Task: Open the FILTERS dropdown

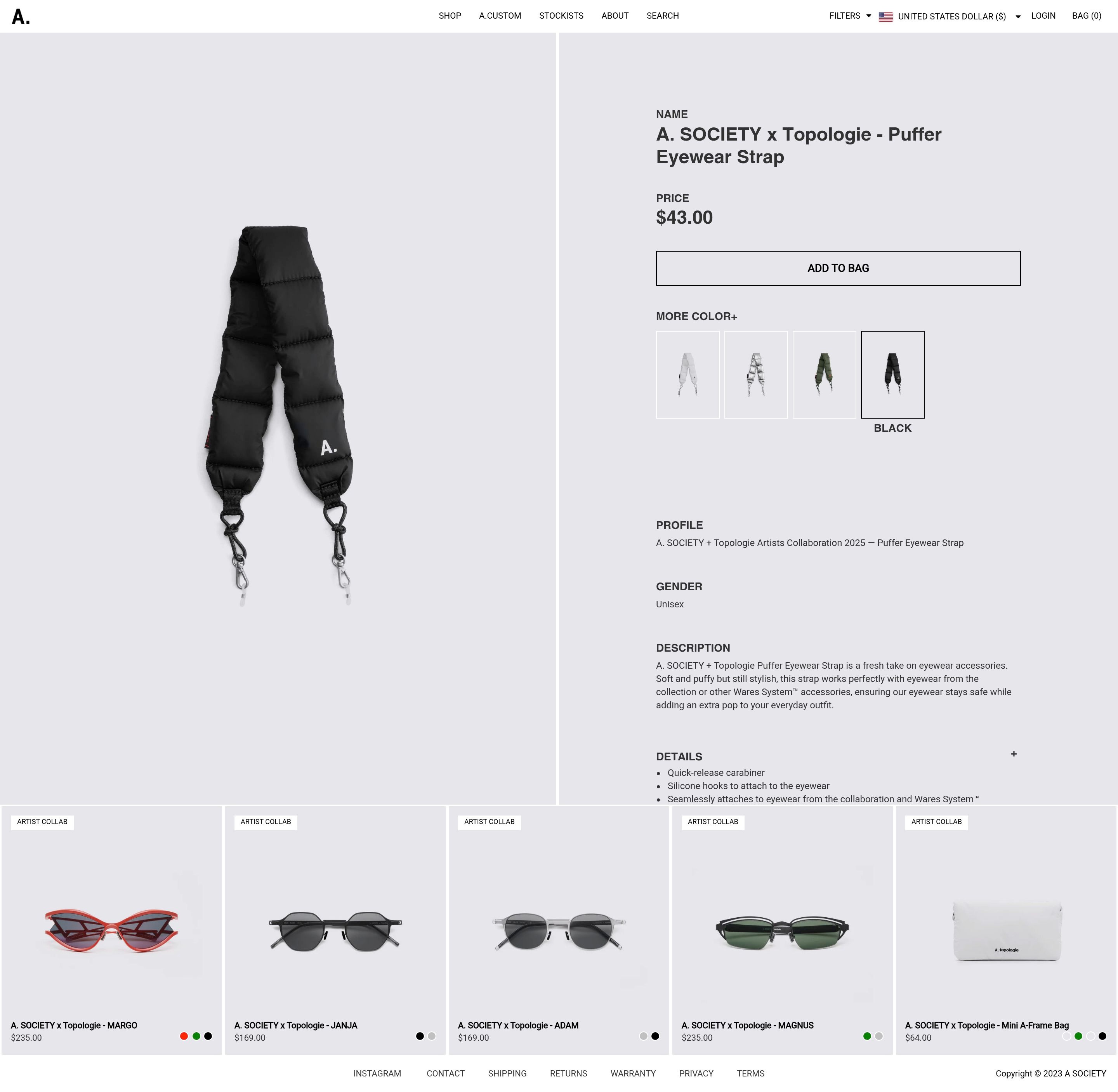Action: (x=850, y=16)
